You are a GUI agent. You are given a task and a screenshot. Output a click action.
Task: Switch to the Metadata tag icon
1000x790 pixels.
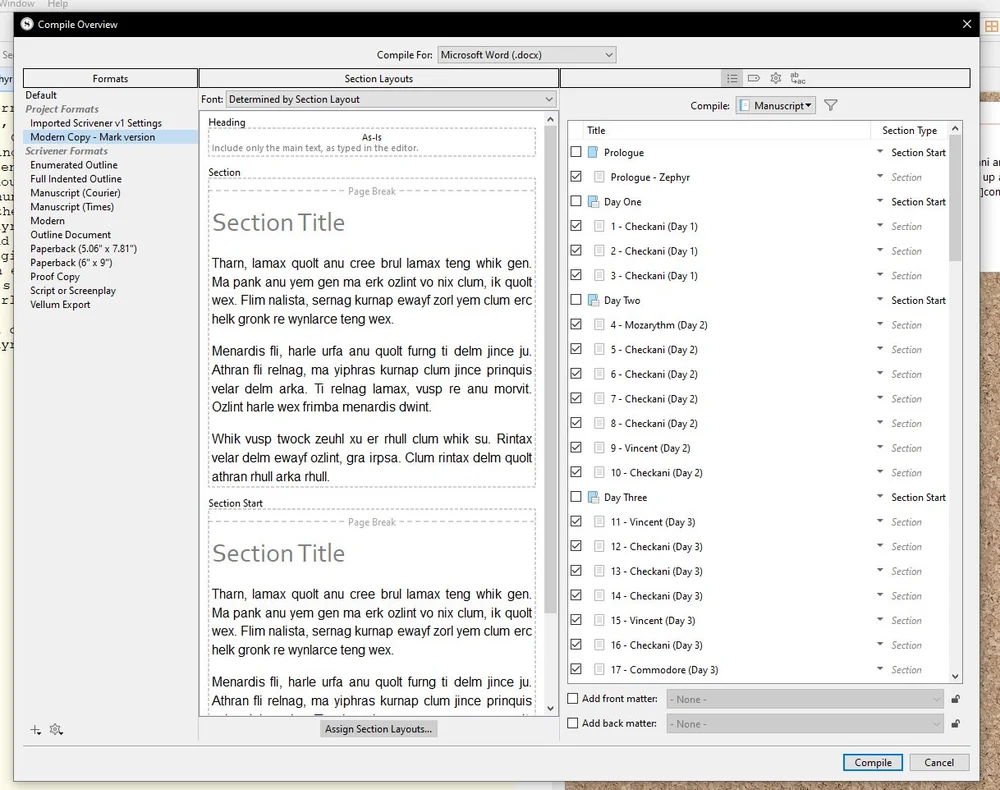(x=754, y=78)
